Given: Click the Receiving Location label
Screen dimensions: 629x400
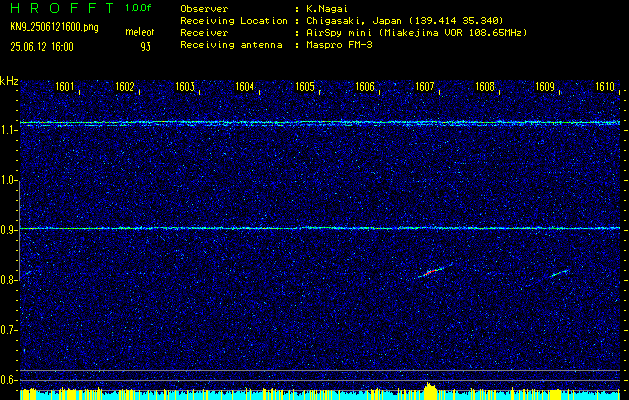Looking at the screenshot, I should (234, 20).
